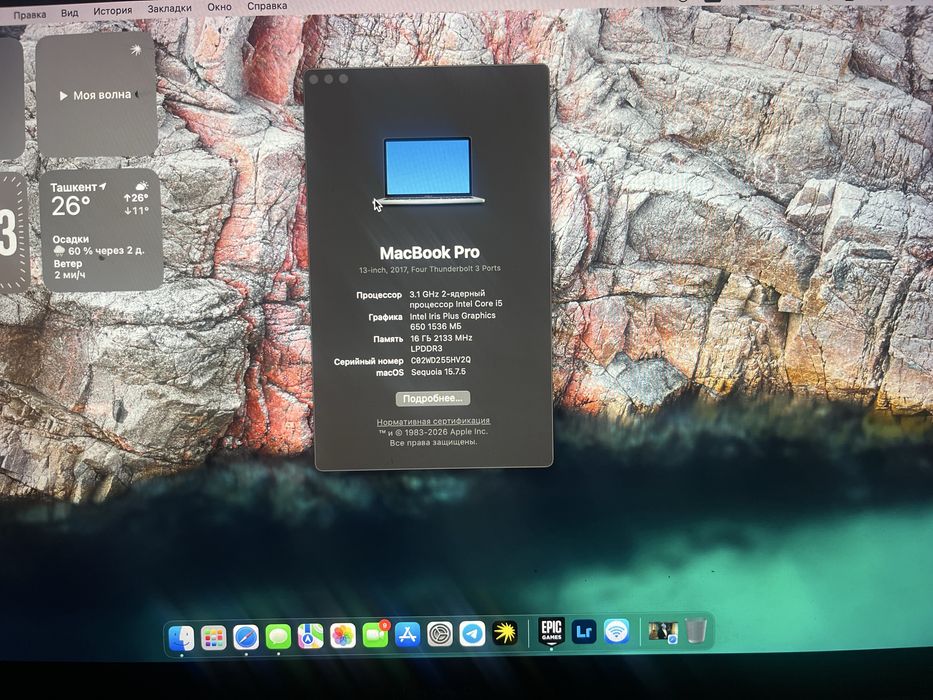Open the Ташкент weather widget
This screenshot has height=700, width=933.
[101, 230]
